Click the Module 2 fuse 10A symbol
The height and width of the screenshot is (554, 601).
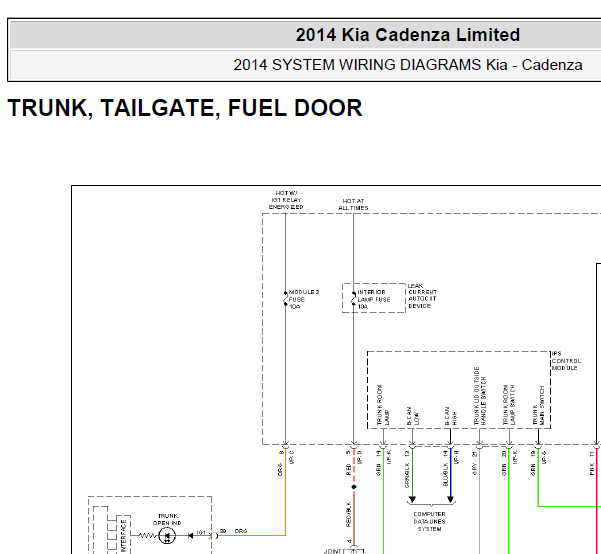(285, 298)
